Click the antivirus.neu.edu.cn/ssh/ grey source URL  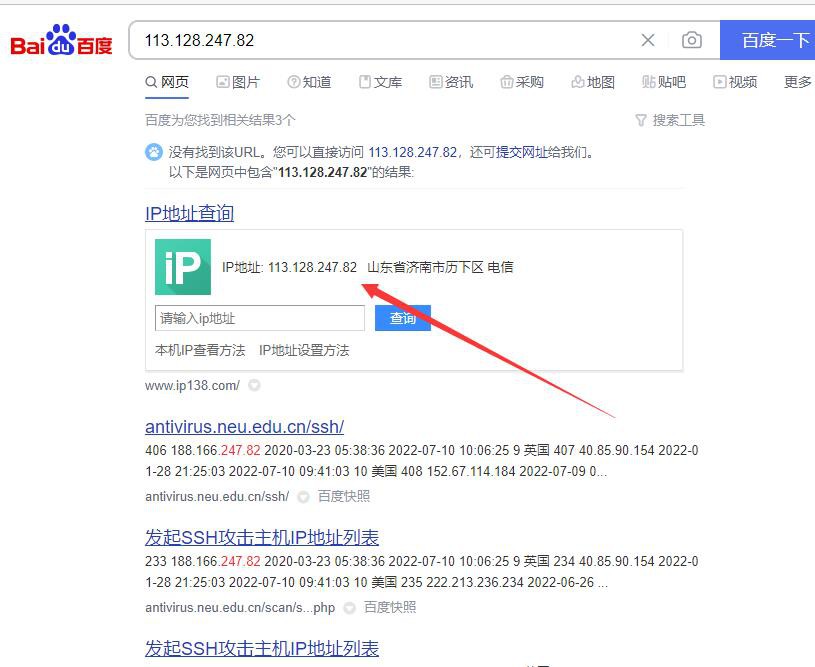point(217,496)
